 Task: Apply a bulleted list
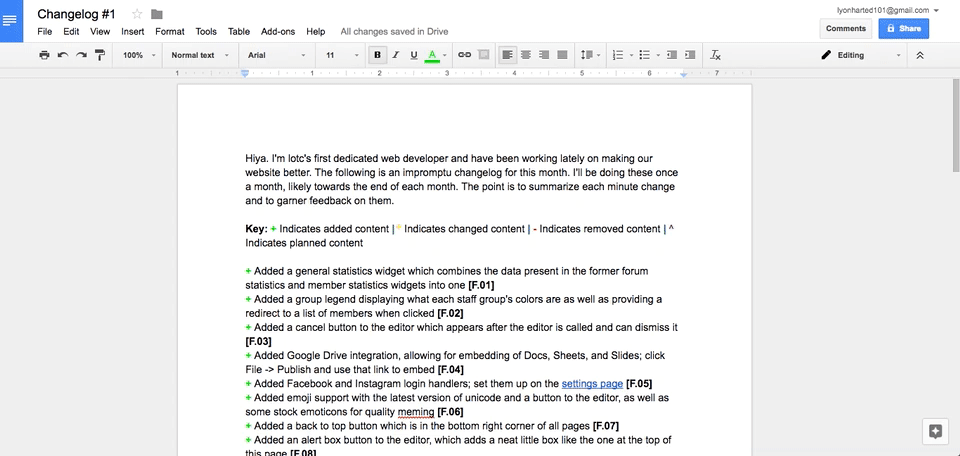pos(644,55)
